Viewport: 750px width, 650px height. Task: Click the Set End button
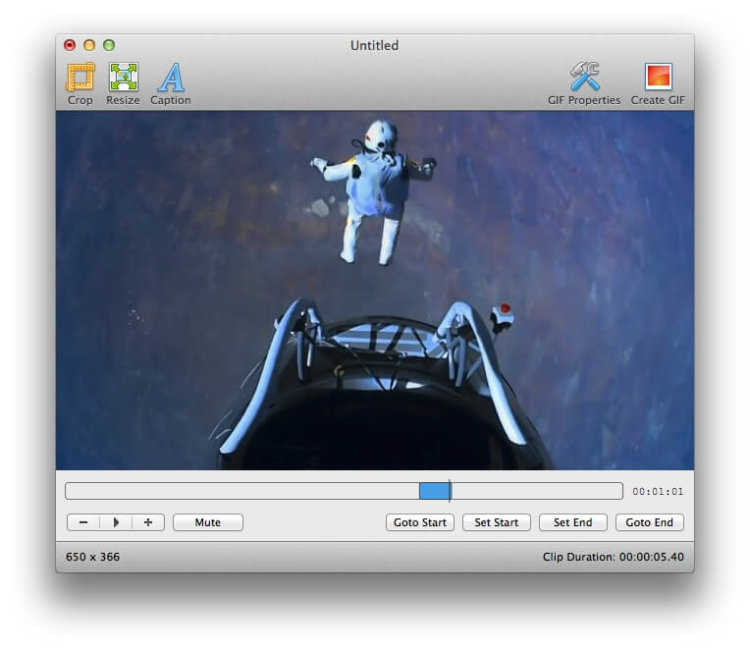click(573, 522)
